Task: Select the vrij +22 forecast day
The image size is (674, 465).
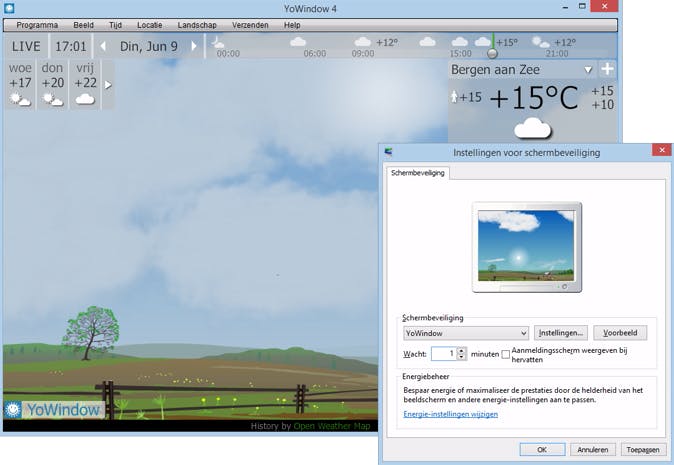Action: 85,85
